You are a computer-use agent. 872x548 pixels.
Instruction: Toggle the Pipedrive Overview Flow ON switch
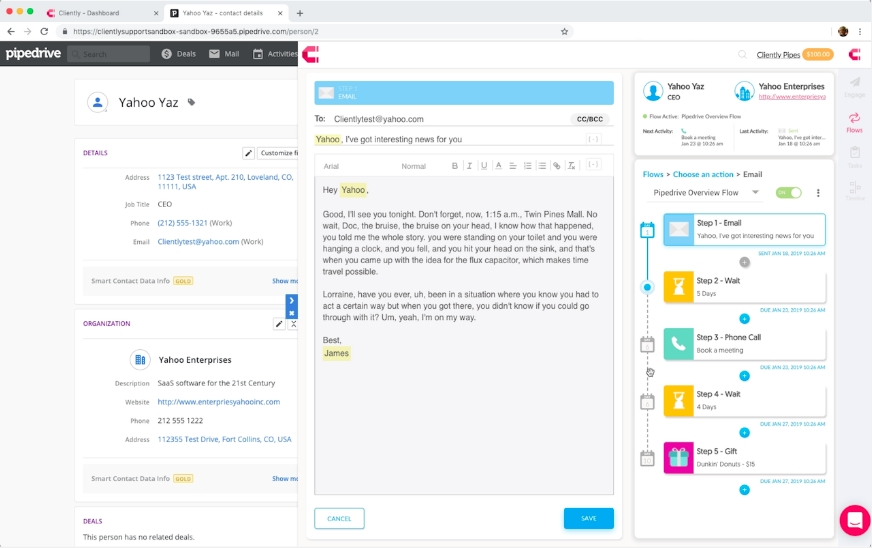(x=788, y=193)
